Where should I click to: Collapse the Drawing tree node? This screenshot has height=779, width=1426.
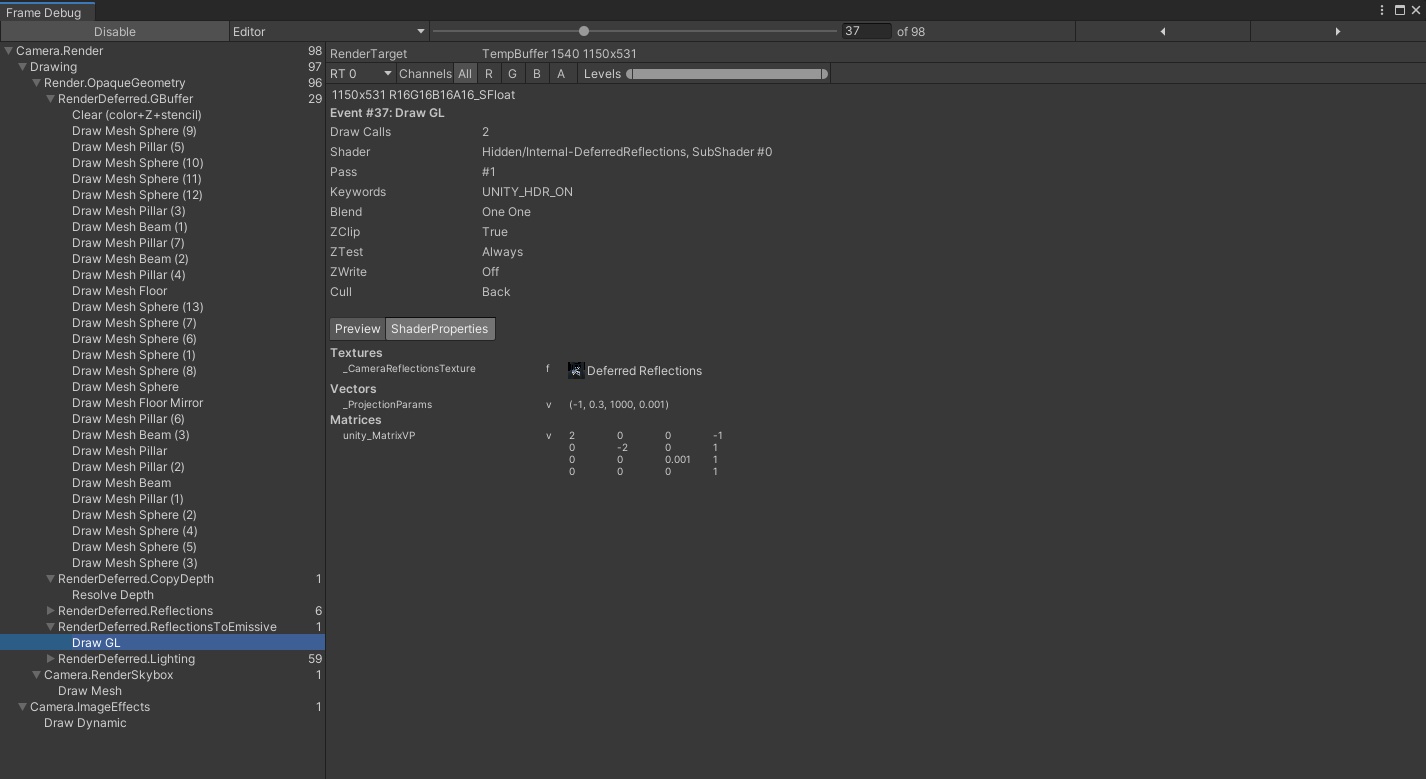[x=22, y=67]
